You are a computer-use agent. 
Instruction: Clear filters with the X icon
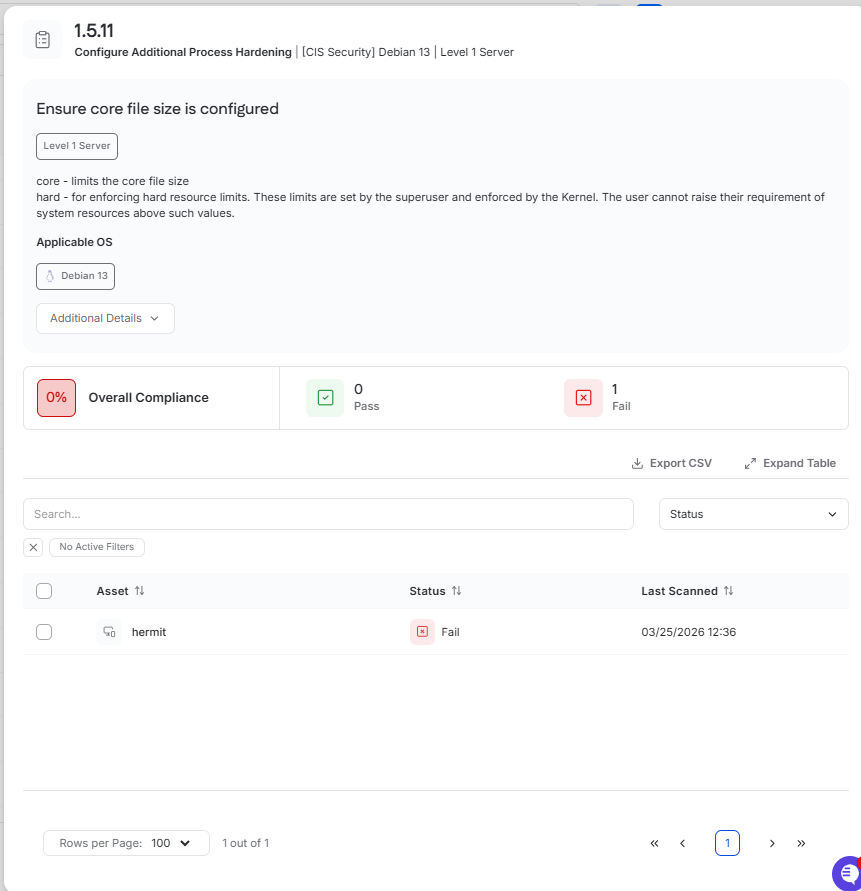tap(33, 547)
